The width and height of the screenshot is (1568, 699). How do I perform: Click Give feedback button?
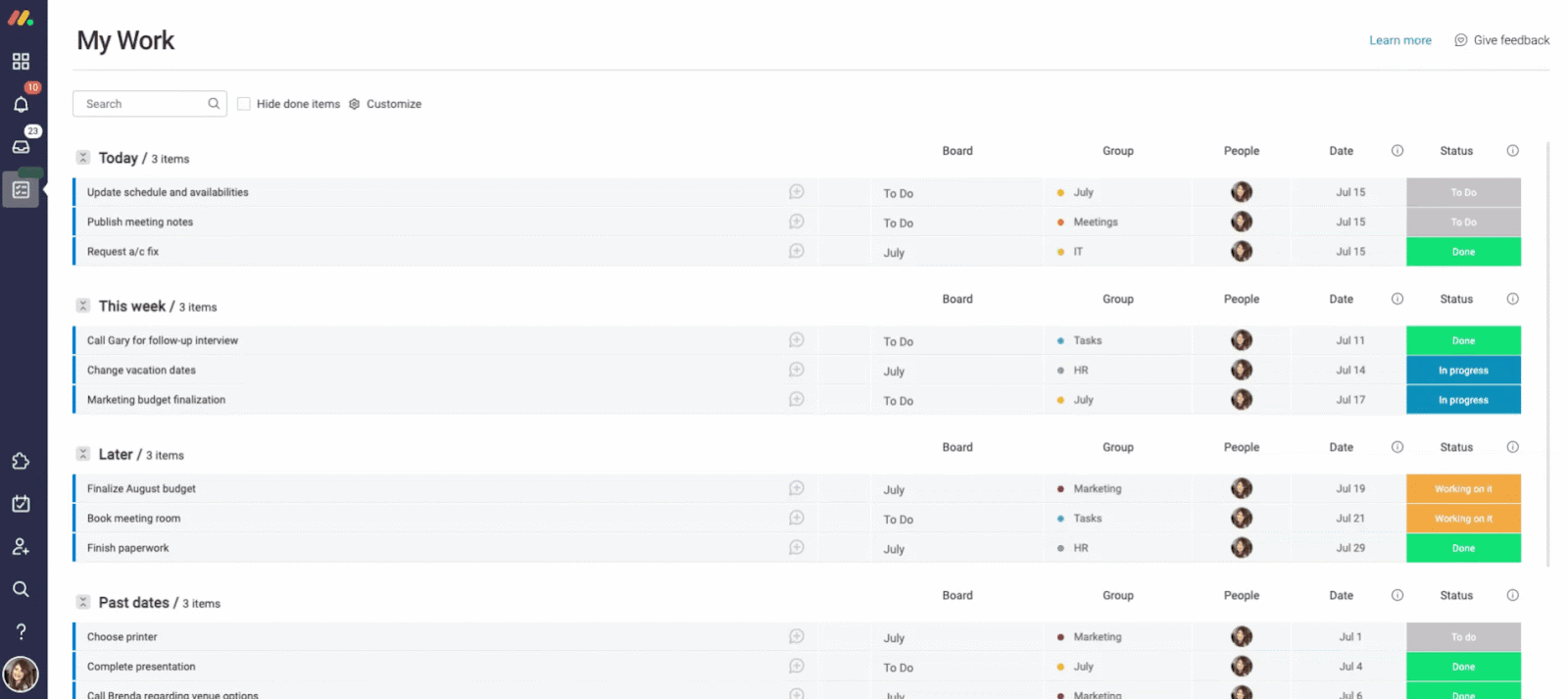coord(1502,40)
